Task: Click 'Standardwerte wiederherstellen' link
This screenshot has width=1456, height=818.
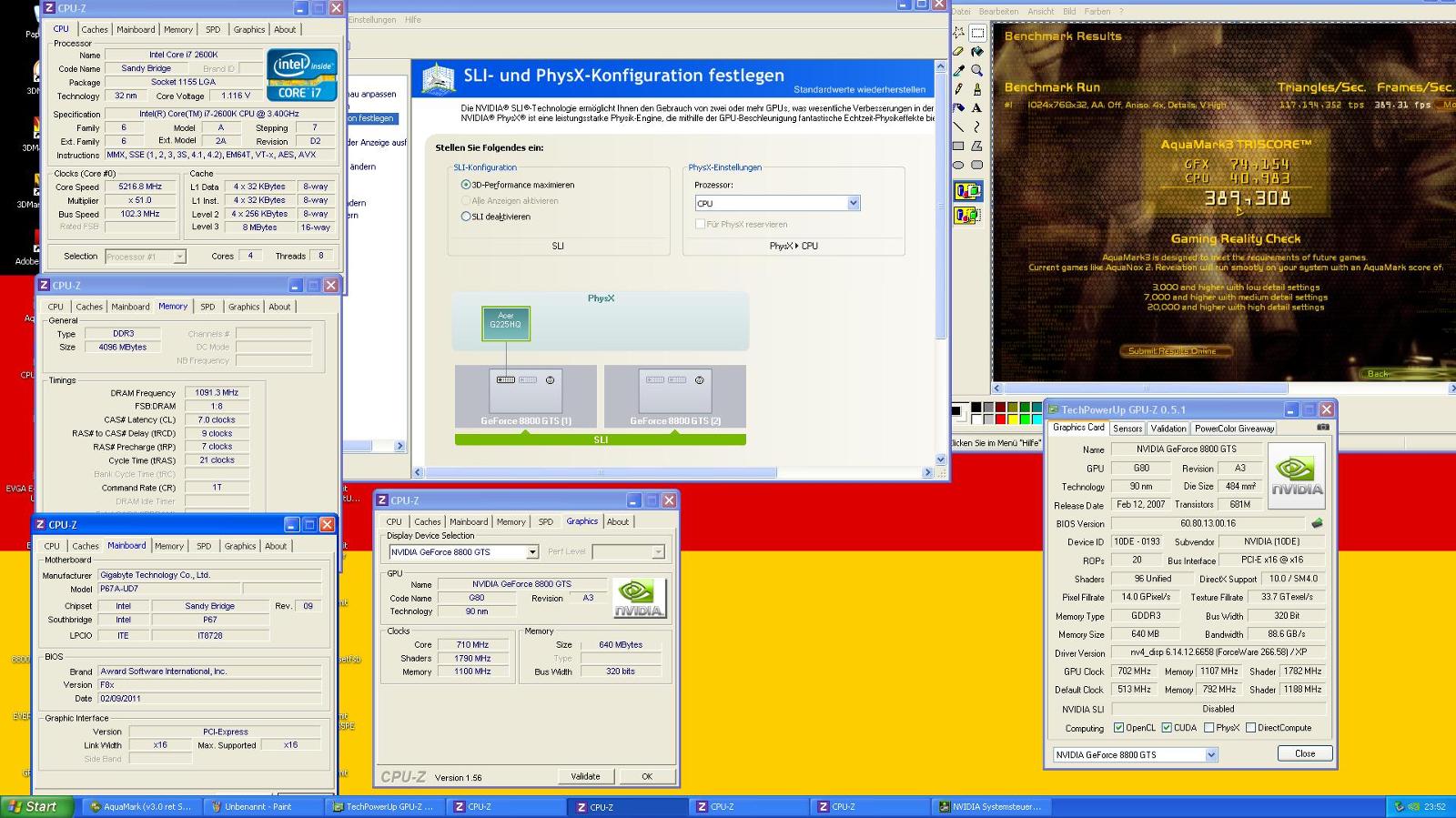Action: [859, 89]
